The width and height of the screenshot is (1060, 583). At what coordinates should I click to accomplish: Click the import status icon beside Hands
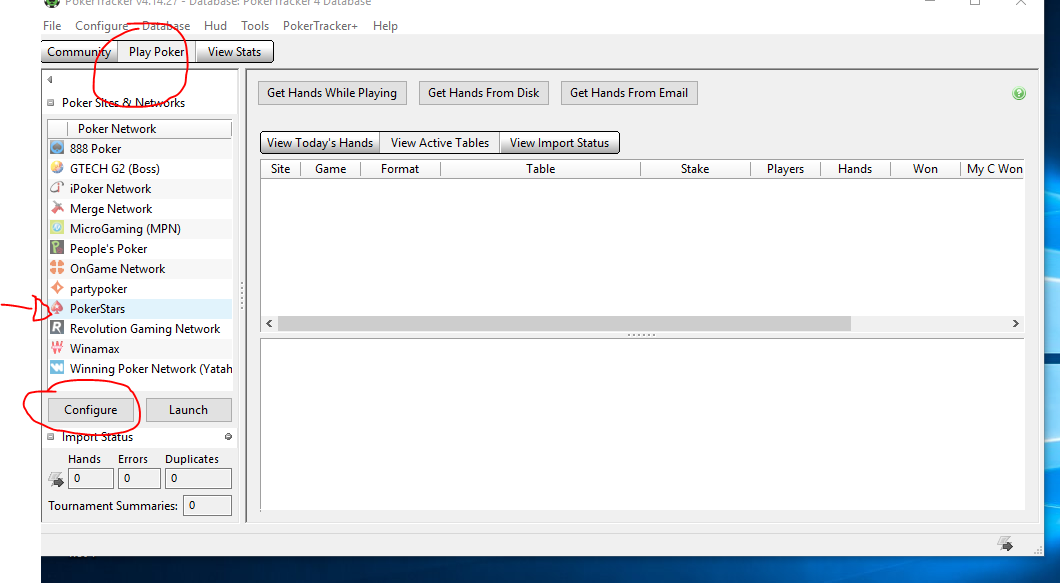tap(56, 480)
